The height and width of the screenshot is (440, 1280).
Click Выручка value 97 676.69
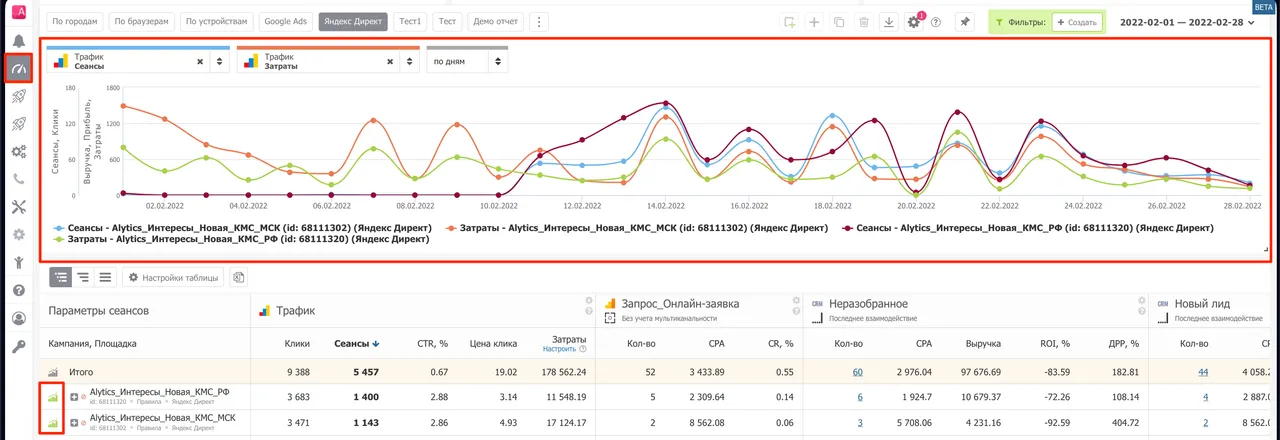tap(980, 372)
